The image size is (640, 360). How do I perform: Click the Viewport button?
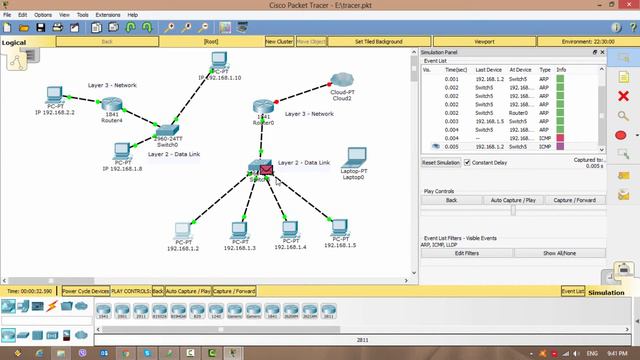tap(484, 41)
